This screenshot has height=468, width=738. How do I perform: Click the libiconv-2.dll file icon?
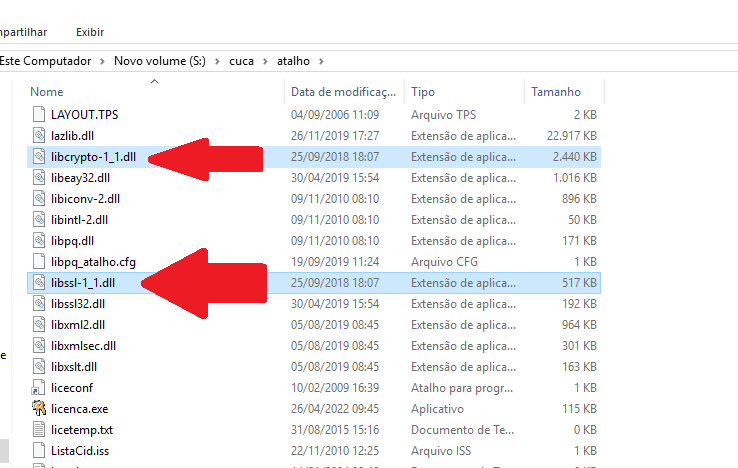coord(39,199)
